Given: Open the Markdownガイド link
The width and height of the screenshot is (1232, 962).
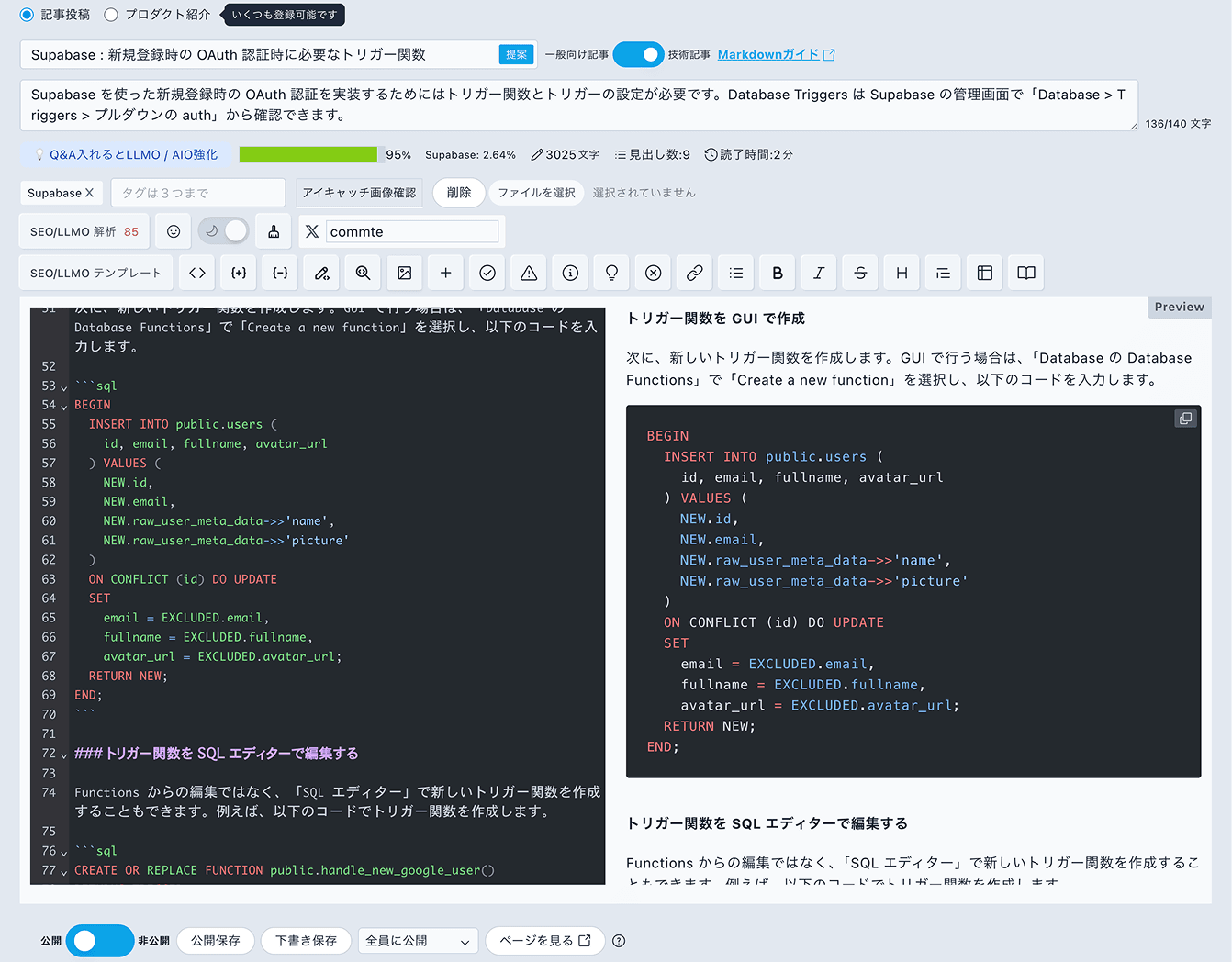Looking at the screenshot, I should point(776,54).
